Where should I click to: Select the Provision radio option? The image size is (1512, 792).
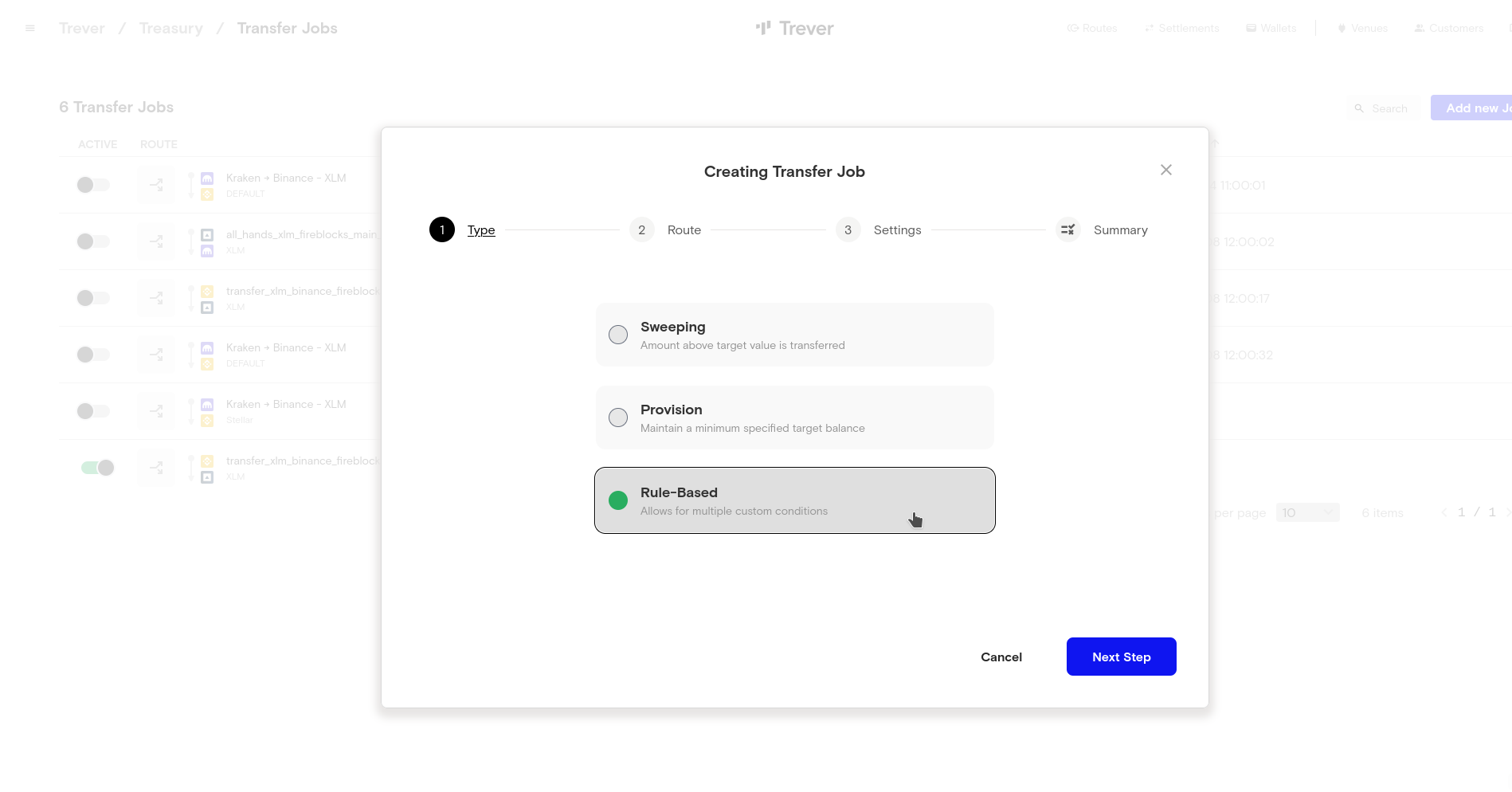coord(618,418)
